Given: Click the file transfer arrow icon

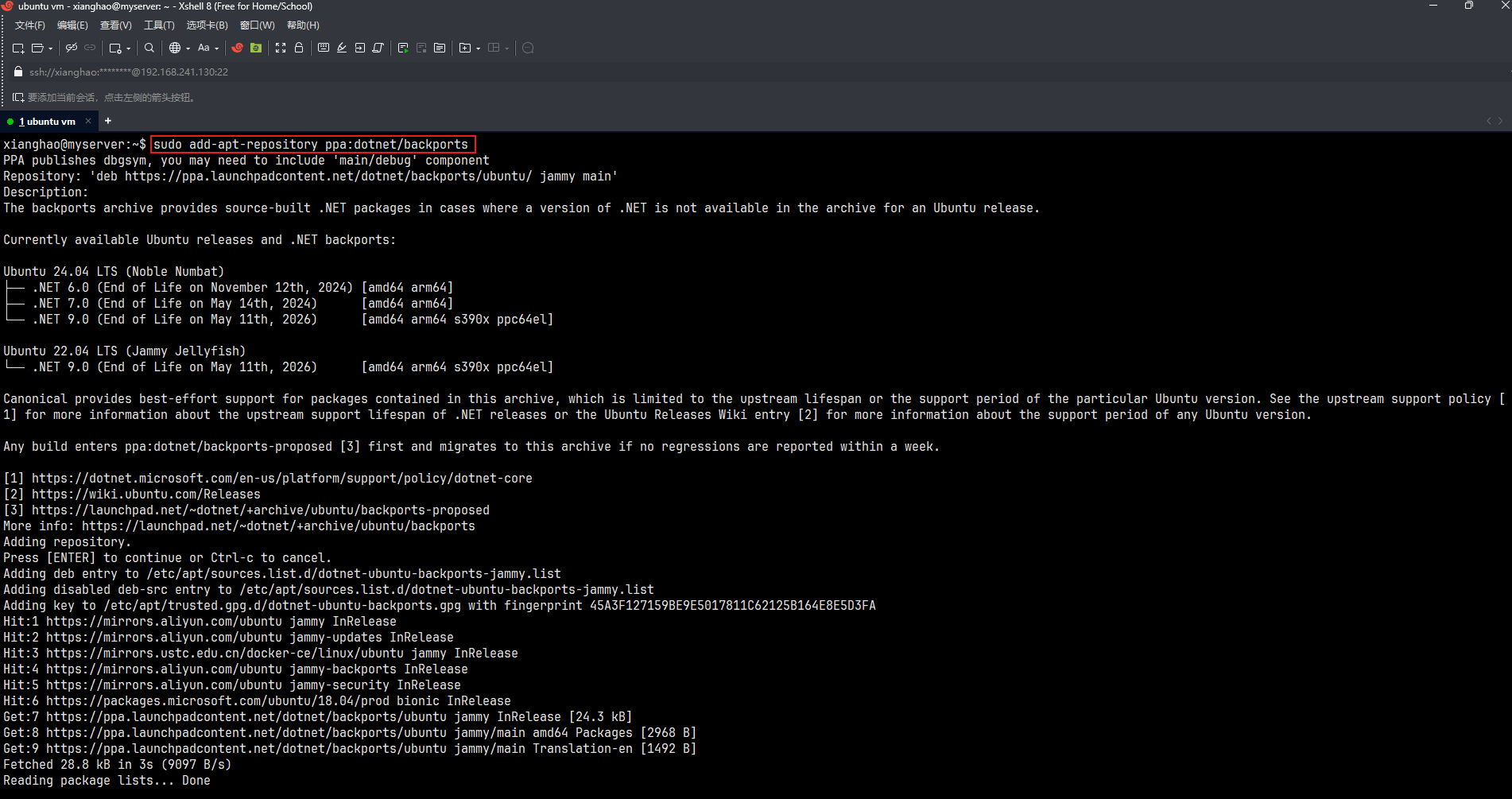Looking at the screenshot, I should click(360, 48).
